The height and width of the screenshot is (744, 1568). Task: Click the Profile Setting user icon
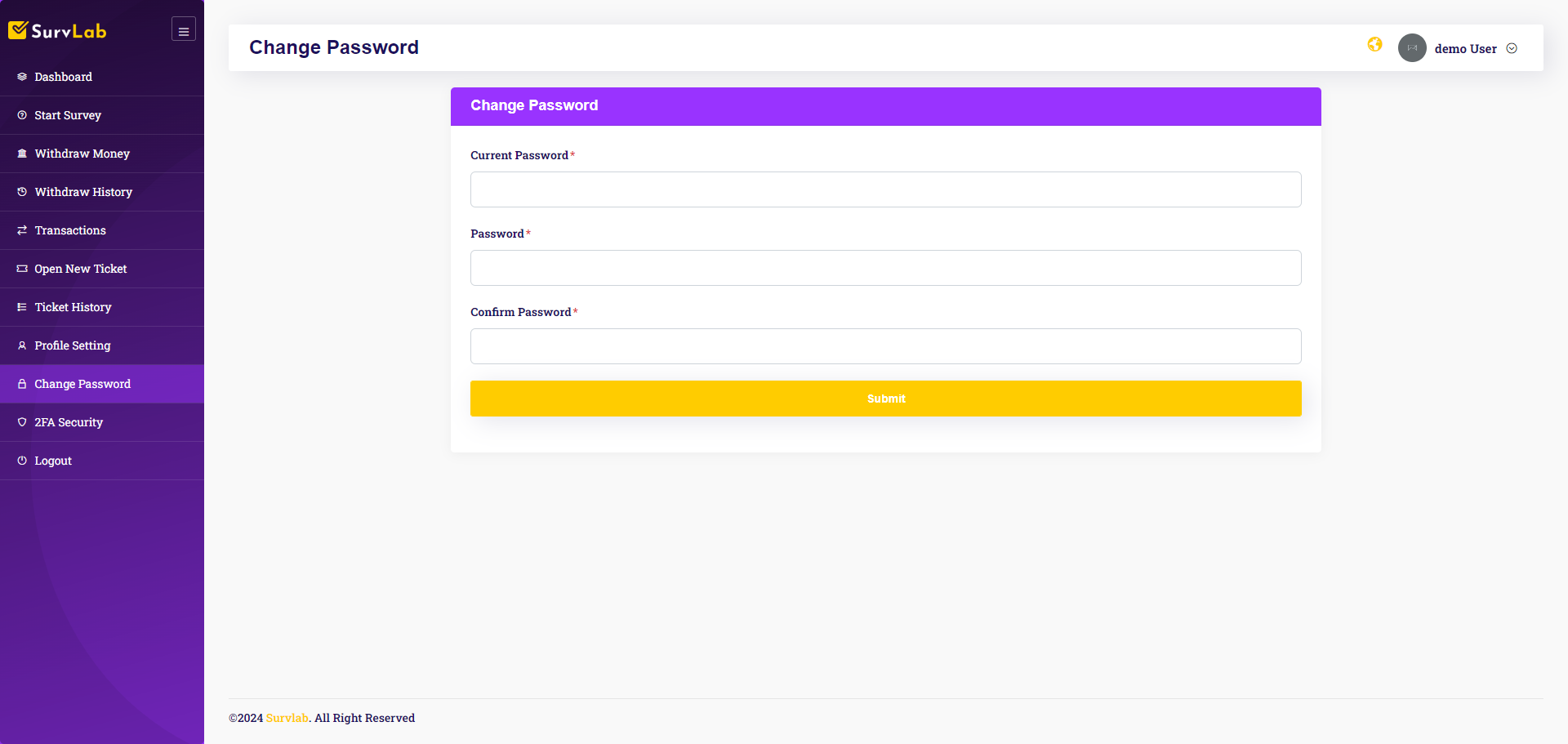click(x=21, y=345)
